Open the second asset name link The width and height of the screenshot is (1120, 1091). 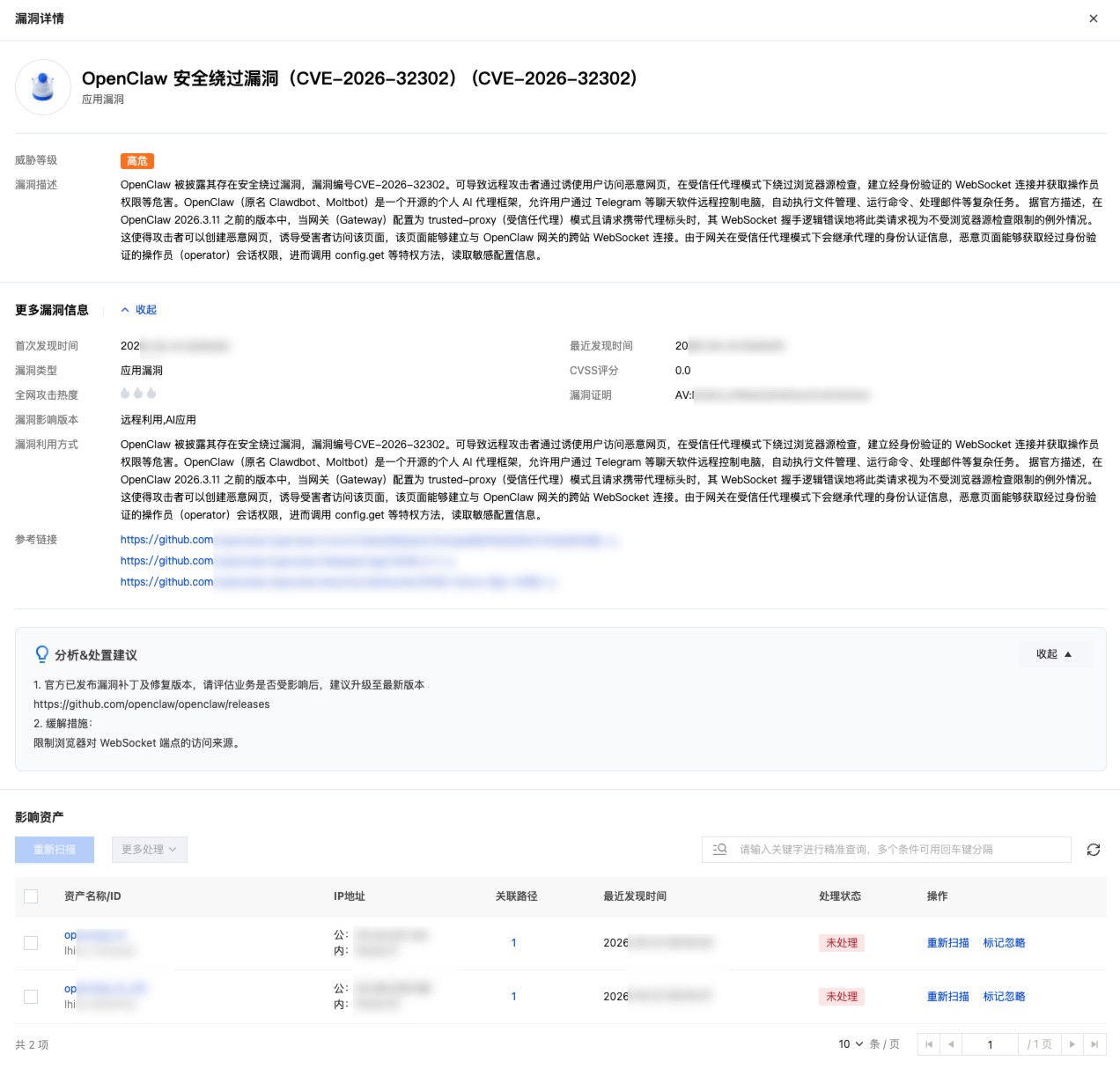106,989
